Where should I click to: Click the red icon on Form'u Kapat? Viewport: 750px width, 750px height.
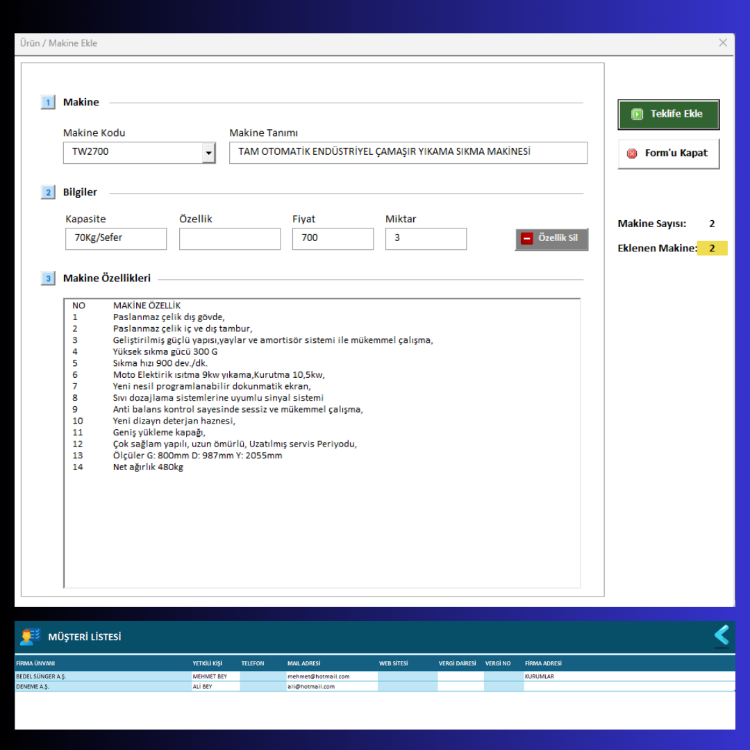[632, 154]
